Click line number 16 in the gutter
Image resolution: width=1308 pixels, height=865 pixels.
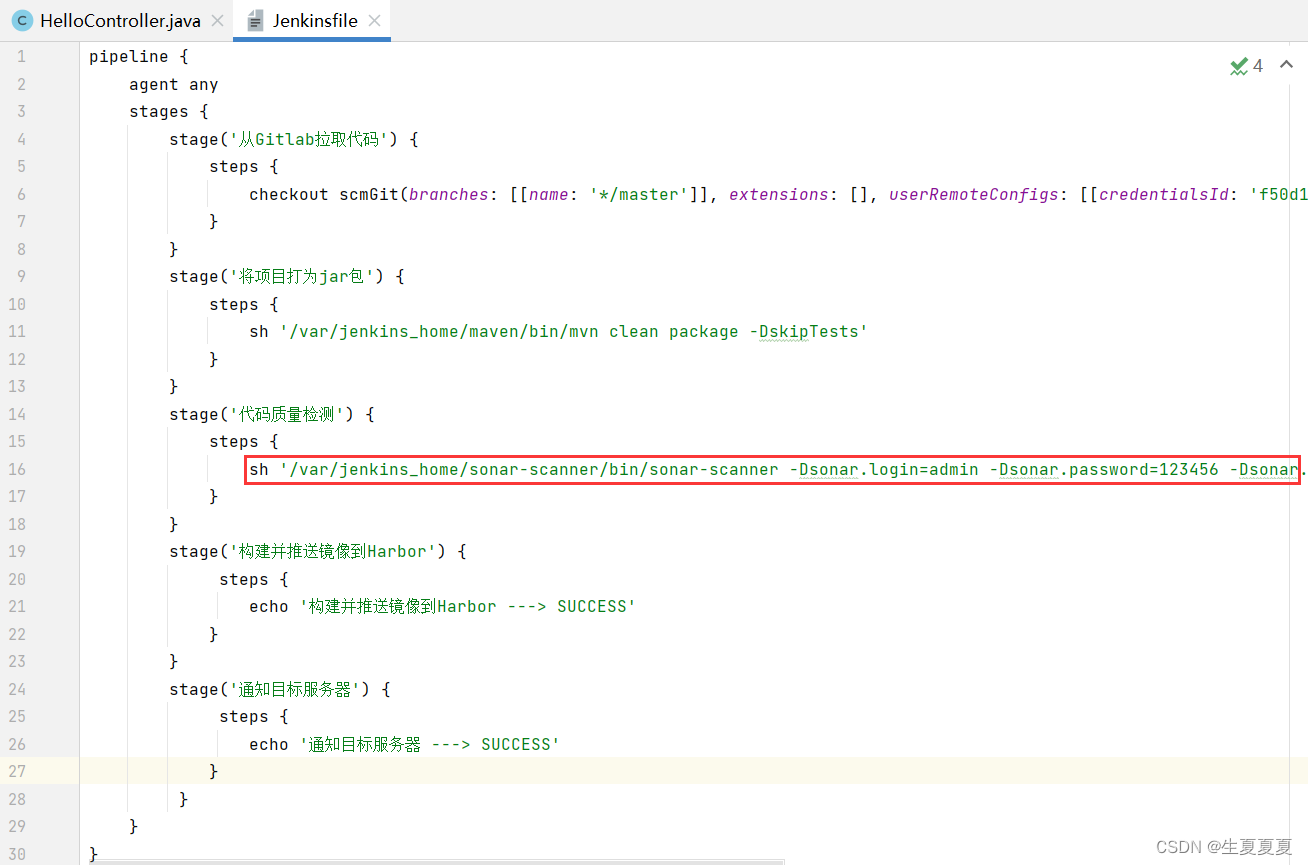(x=19, y=469)
